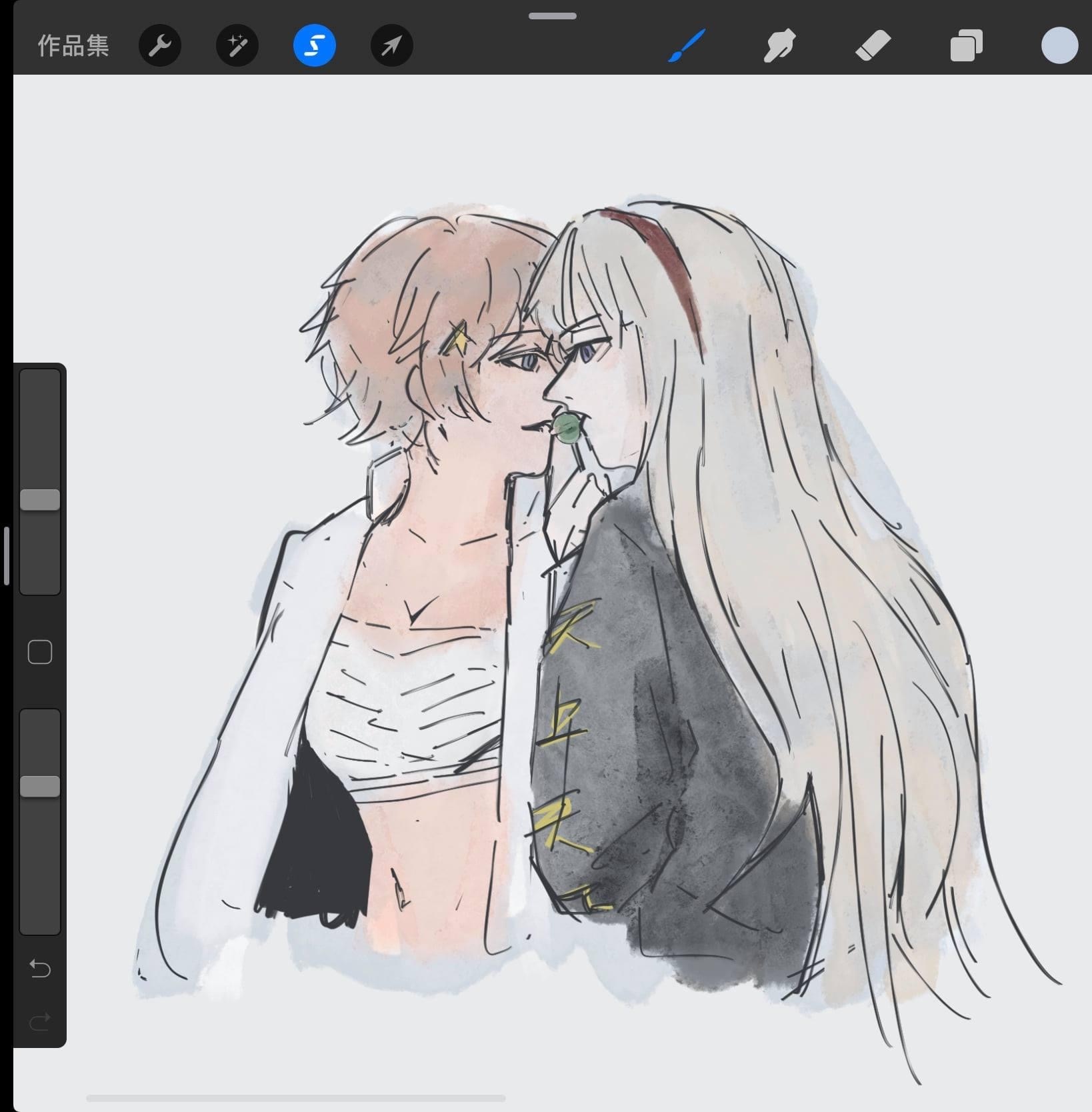Click the horizontal scrollbar at canvas bottom
1092x1112 pixels.
pyautogui.click(x=296, y=1098)
